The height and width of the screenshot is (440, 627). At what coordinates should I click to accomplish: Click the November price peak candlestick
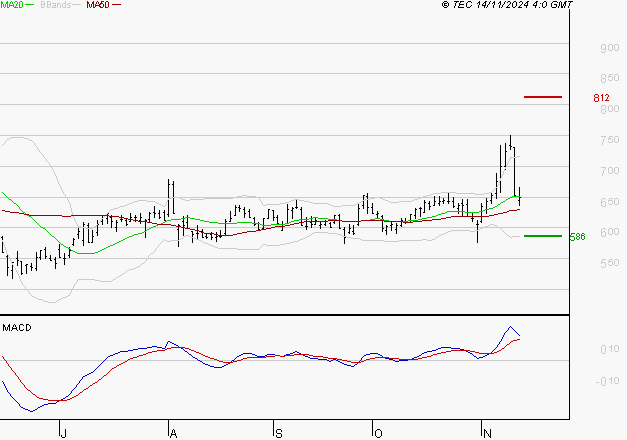[x=510, y=150]
